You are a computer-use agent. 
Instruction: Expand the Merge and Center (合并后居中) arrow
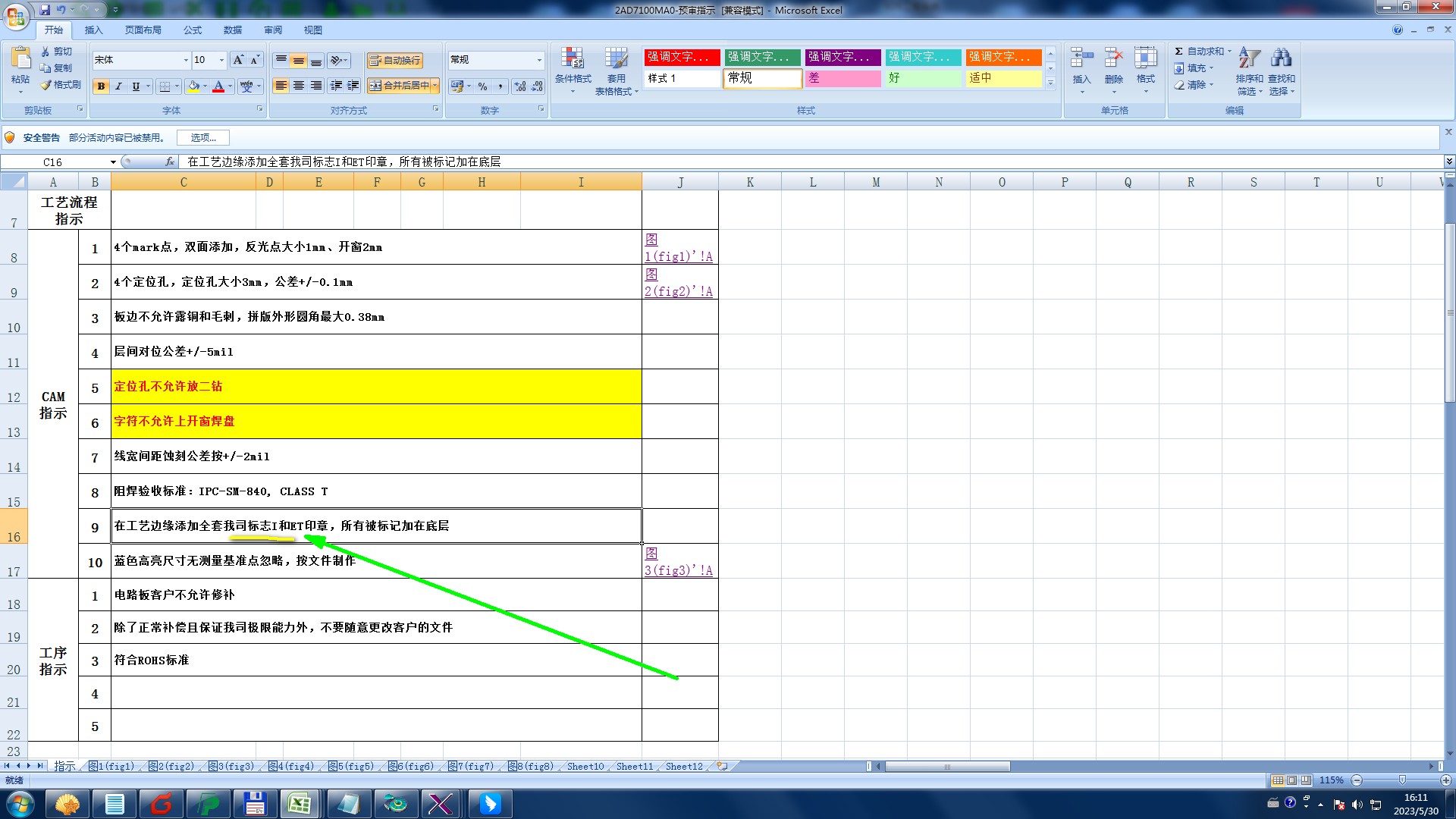[435, 86]
